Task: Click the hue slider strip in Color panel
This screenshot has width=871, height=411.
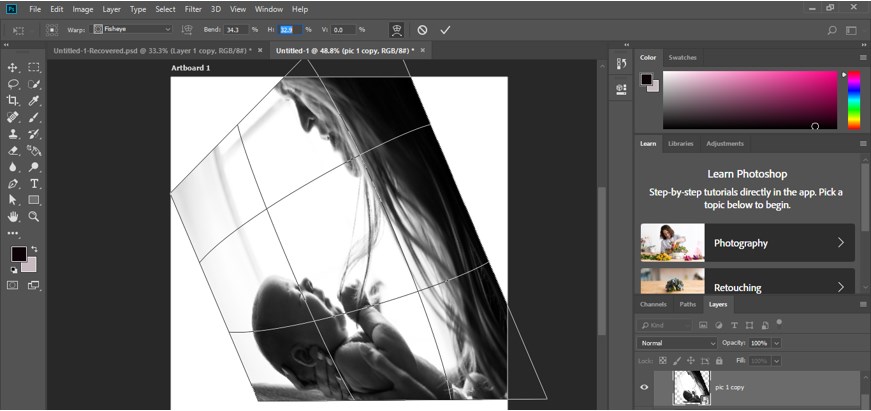Action: point(854,100)
